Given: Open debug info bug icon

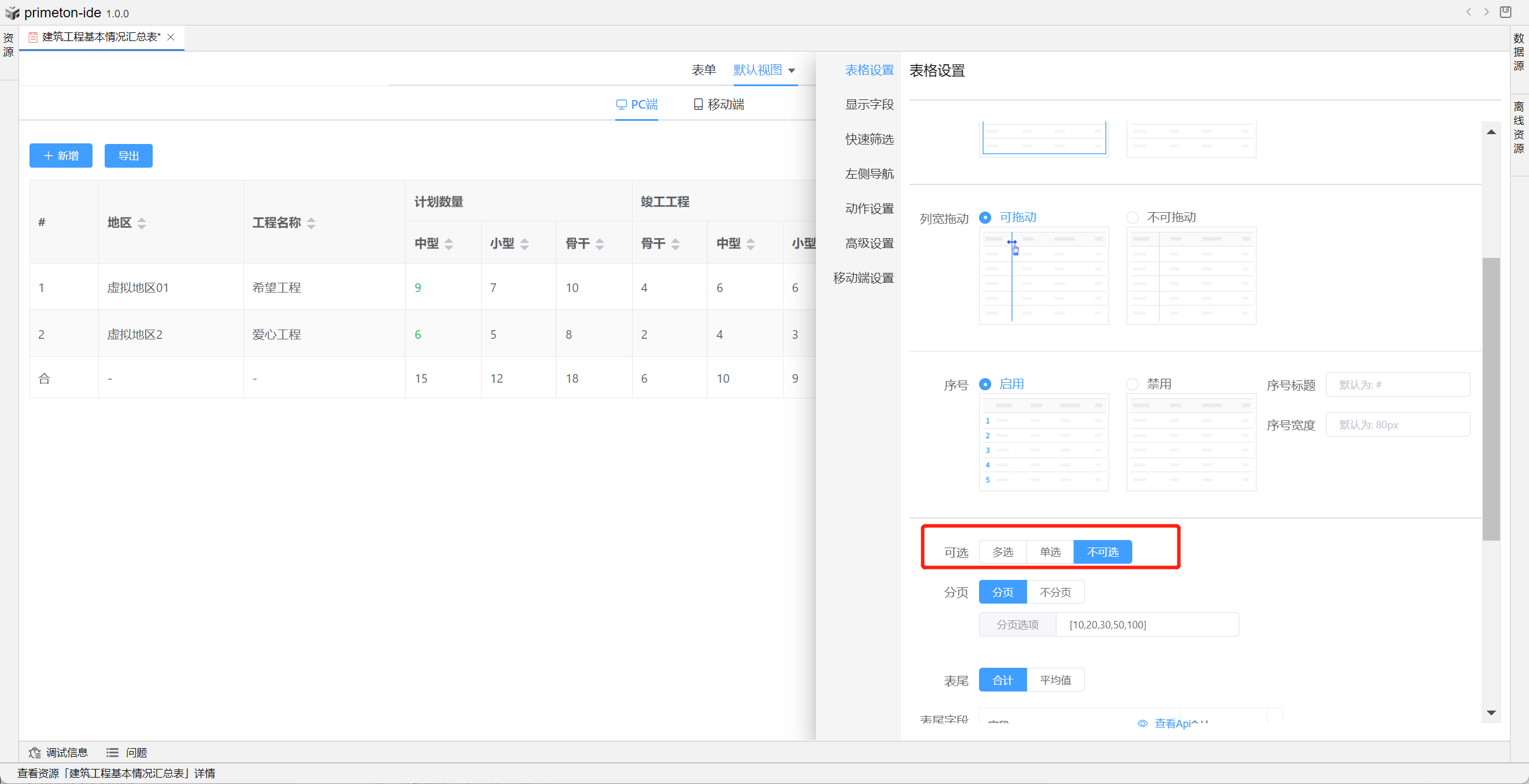Looking at the screenshot, I should click(x=35, y=753).
